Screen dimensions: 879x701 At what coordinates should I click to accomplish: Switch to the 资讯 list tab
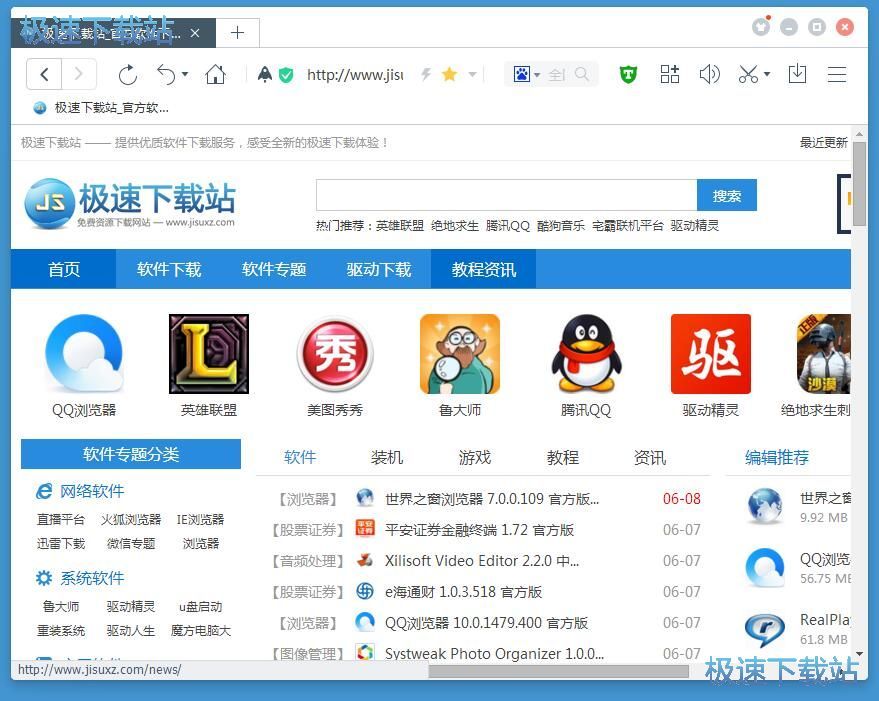(650, 458)
